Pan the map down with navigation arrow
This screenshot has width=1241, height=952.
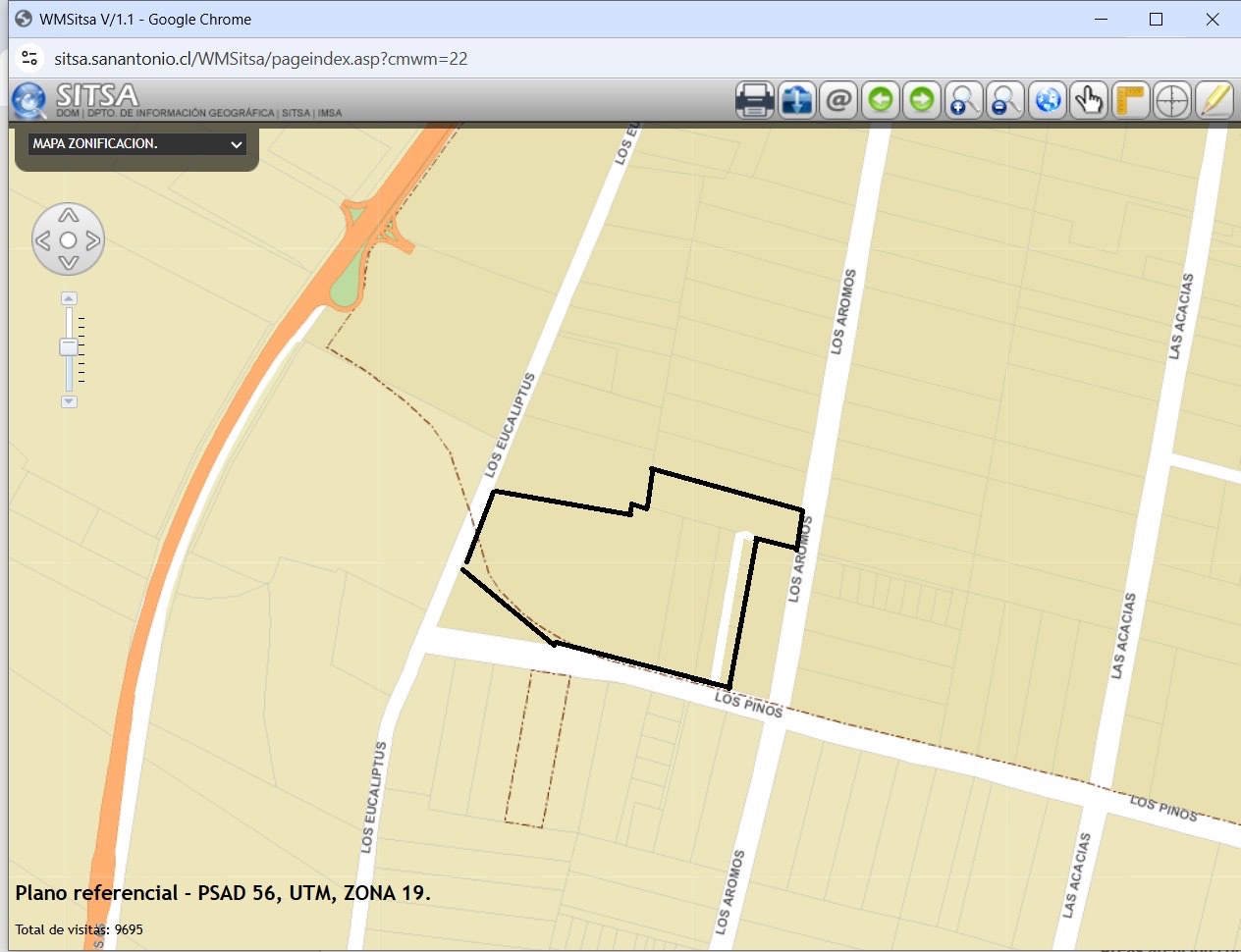[68, 263]
